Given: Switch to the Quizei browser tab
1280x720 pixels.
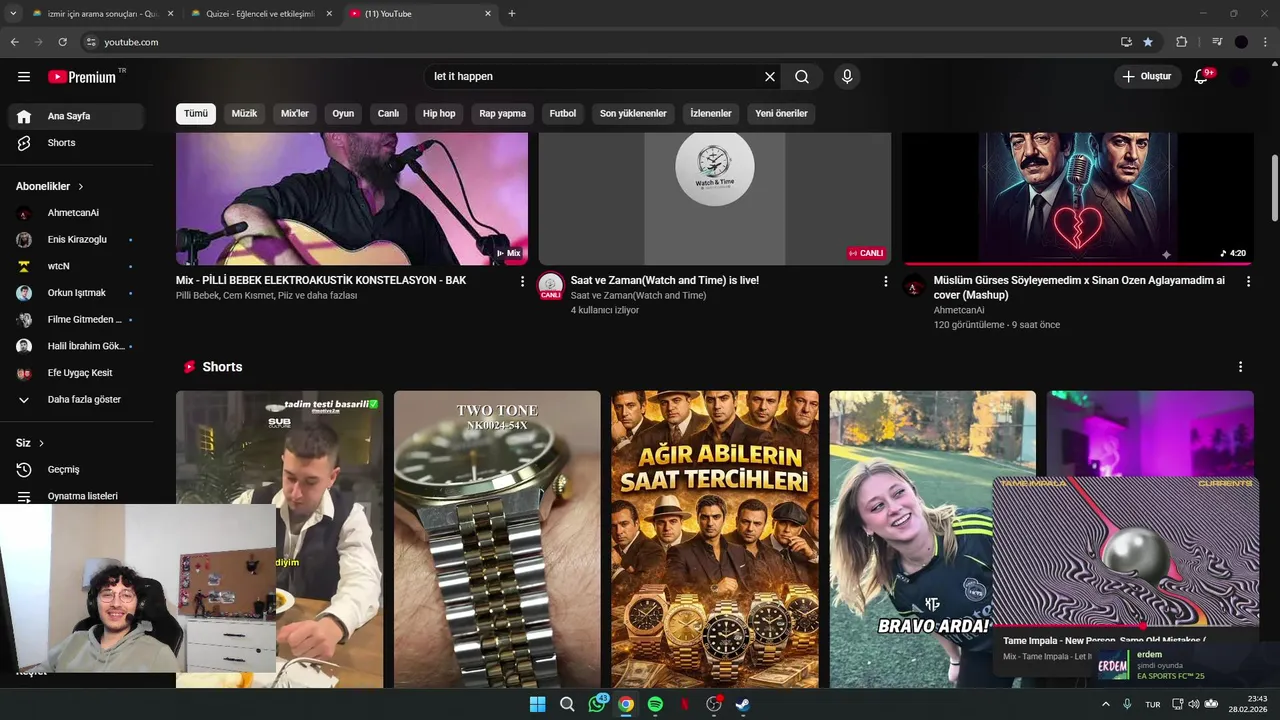Looking at the screenshot, I should (262, 14).
